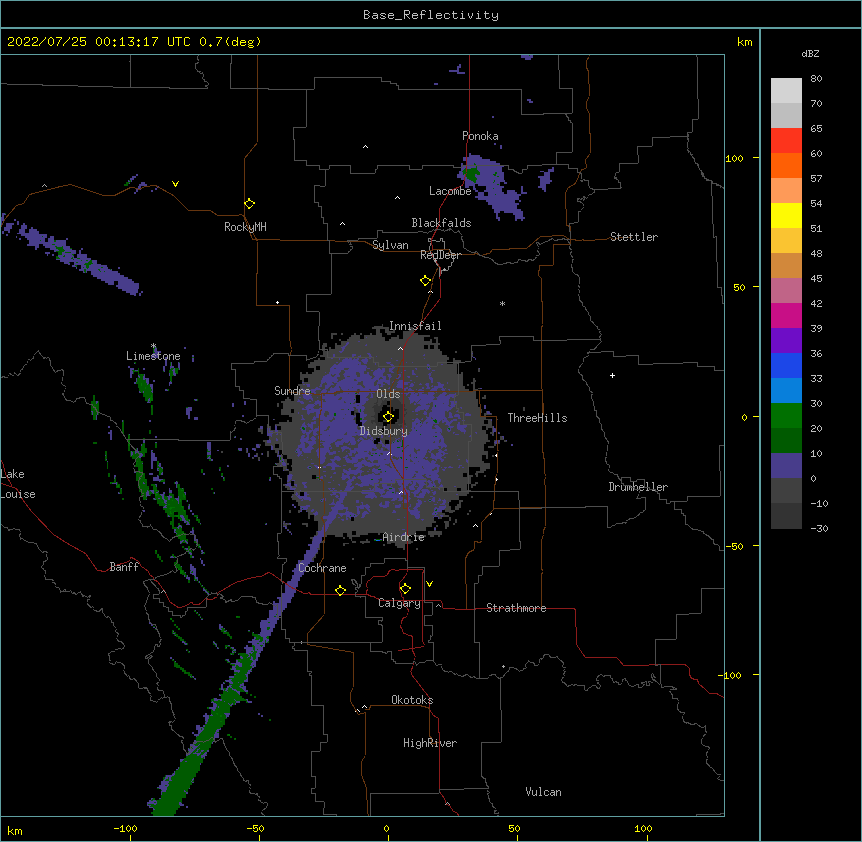Screen dimensions: 862x842
Task: Click the Airdrie label
Action: point(404,537)
